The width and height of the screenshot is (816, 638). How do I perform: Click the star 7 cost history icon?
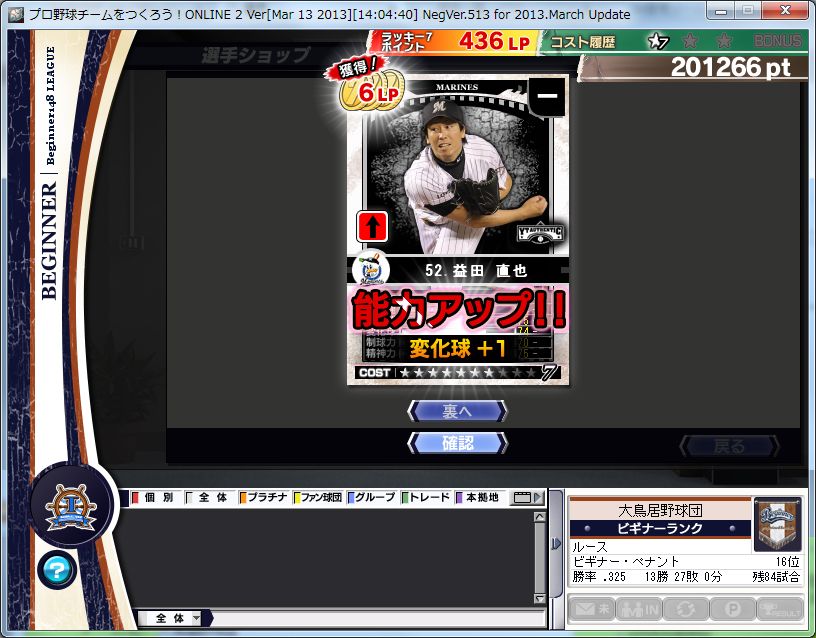(x=657, y=41)
